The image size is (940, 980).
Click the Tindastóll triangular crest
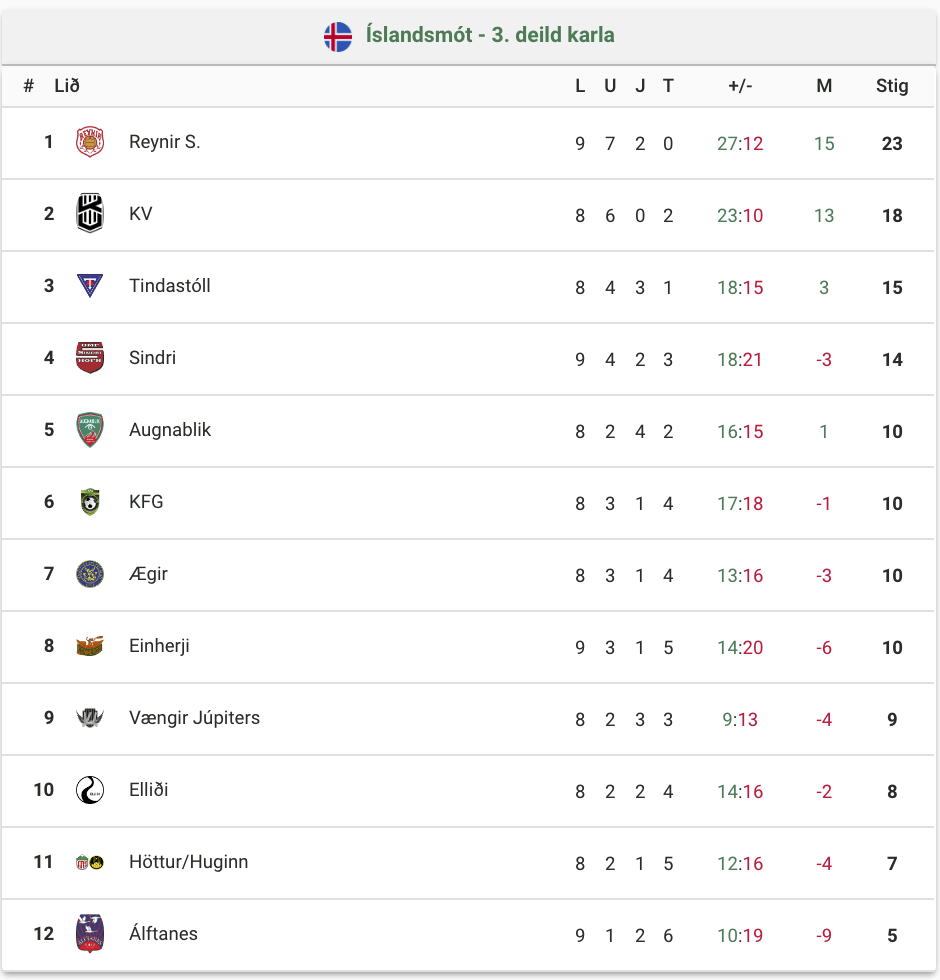89,286
